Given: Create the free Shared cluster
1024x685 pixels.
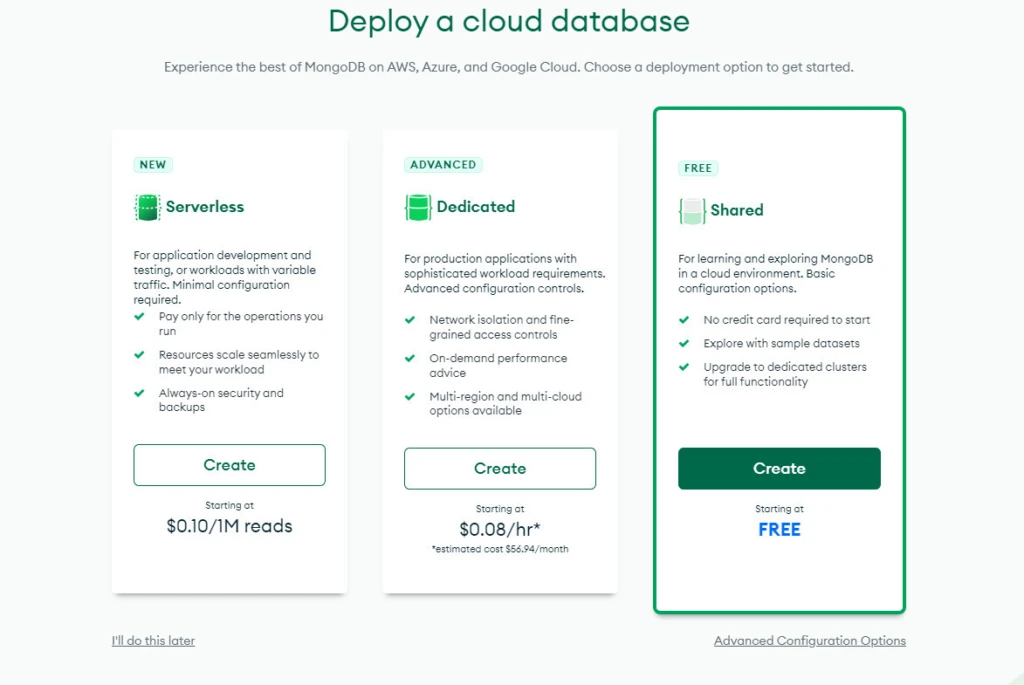Looking at the screenshot, I should pos(779,468).
